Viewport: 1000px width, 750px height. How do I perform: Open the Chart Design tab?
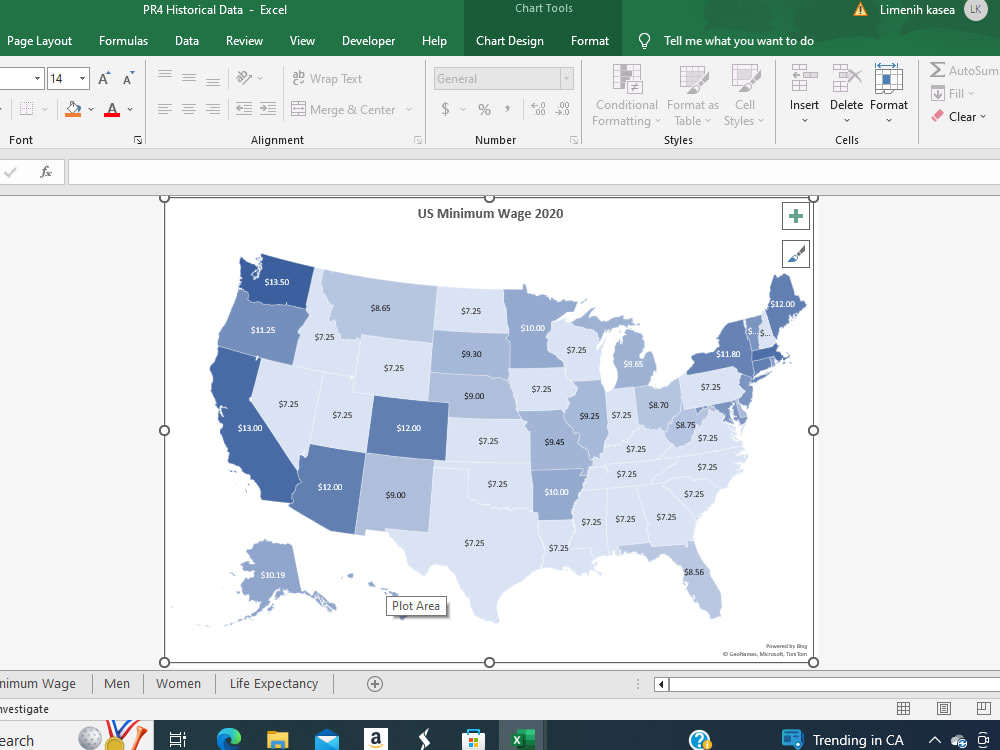(x=510, y=41)
